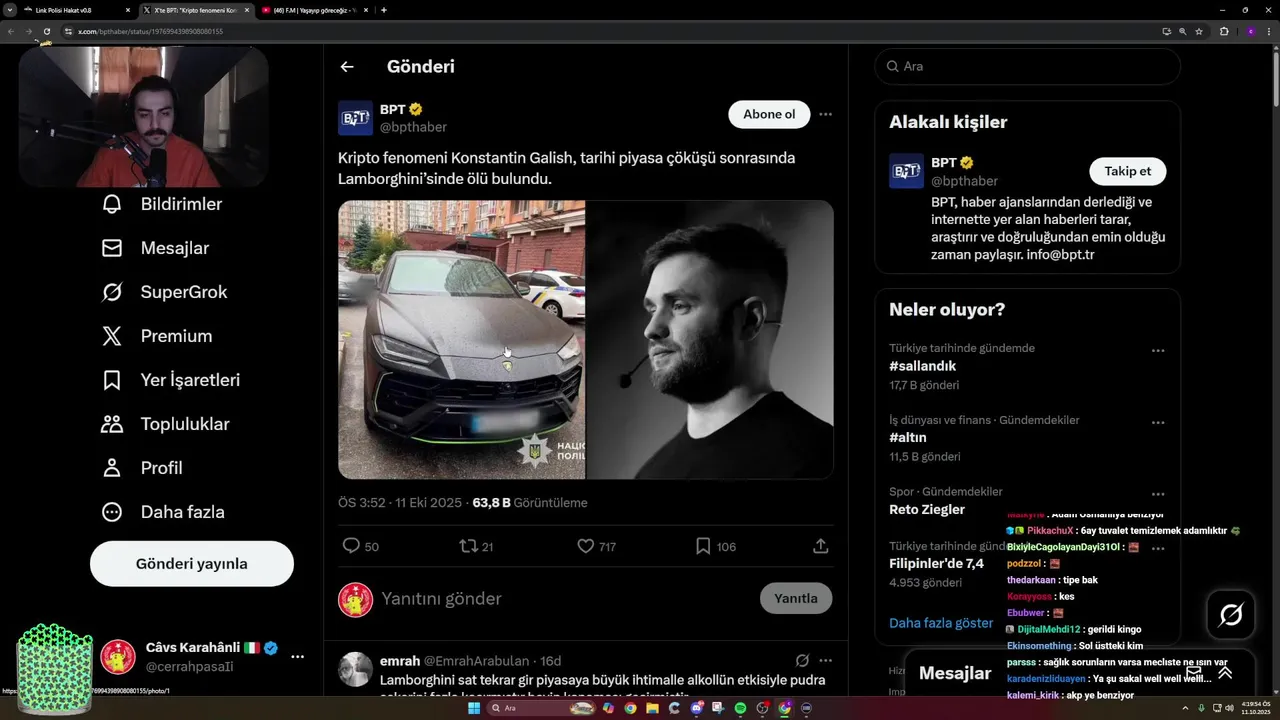Click Daha fazla göster link
This screenshot has width=1280, height=720.
coord(941,623)
